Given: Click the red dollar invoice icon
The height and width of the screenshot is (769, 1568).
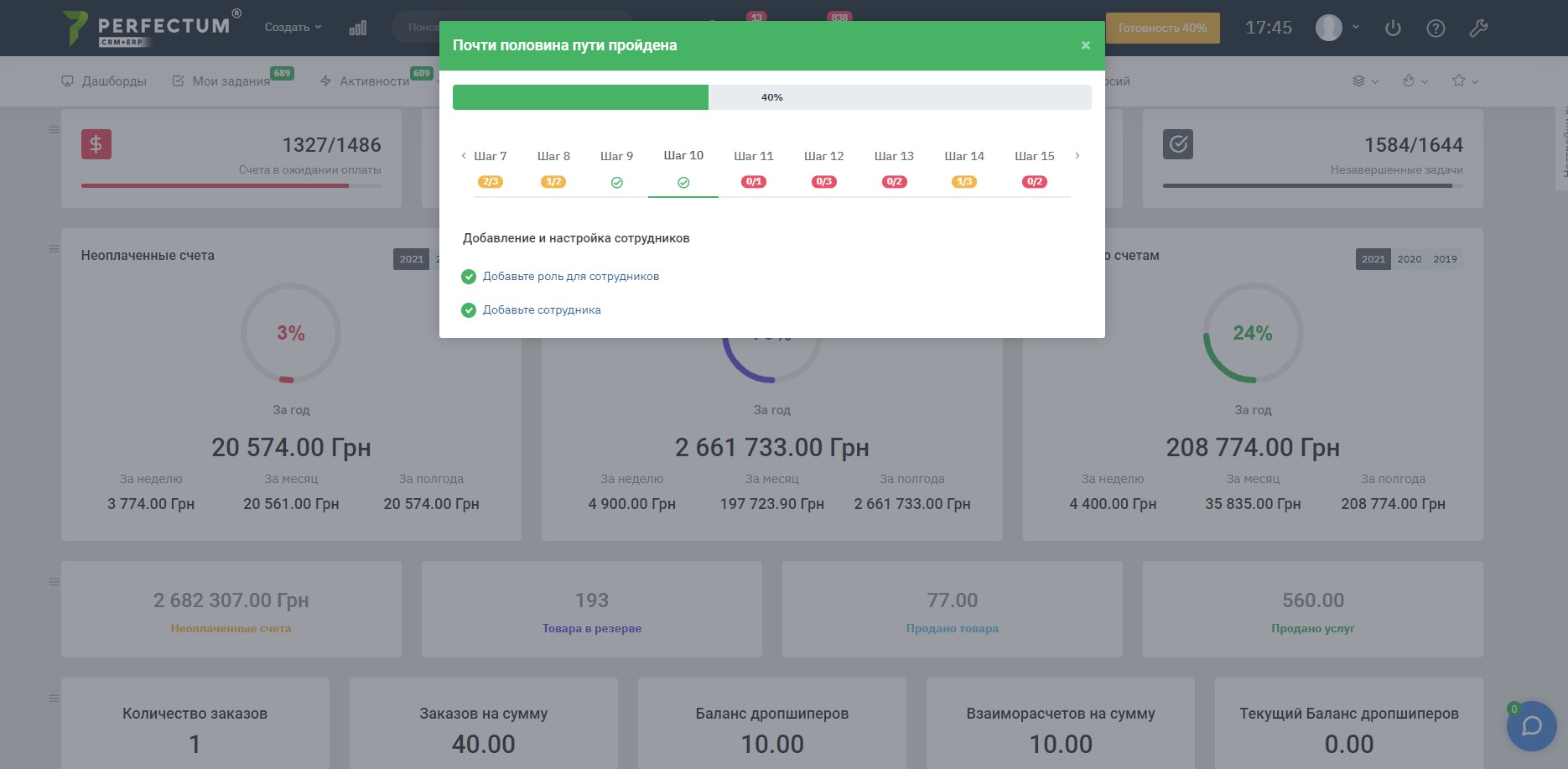Looking at the screenshot, I should click(96, 144).
